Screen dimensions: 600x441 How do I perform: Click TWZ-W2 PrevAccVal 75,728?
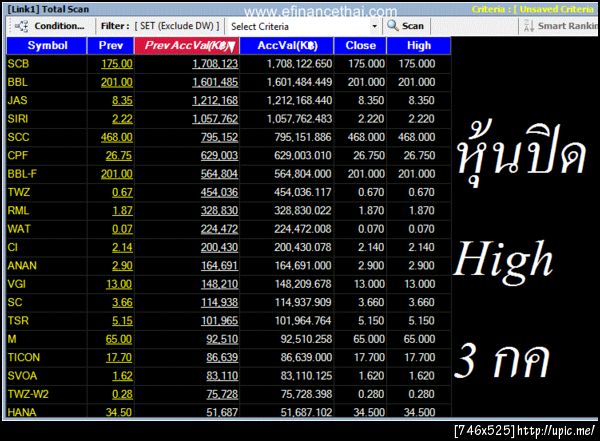[222, 394]
